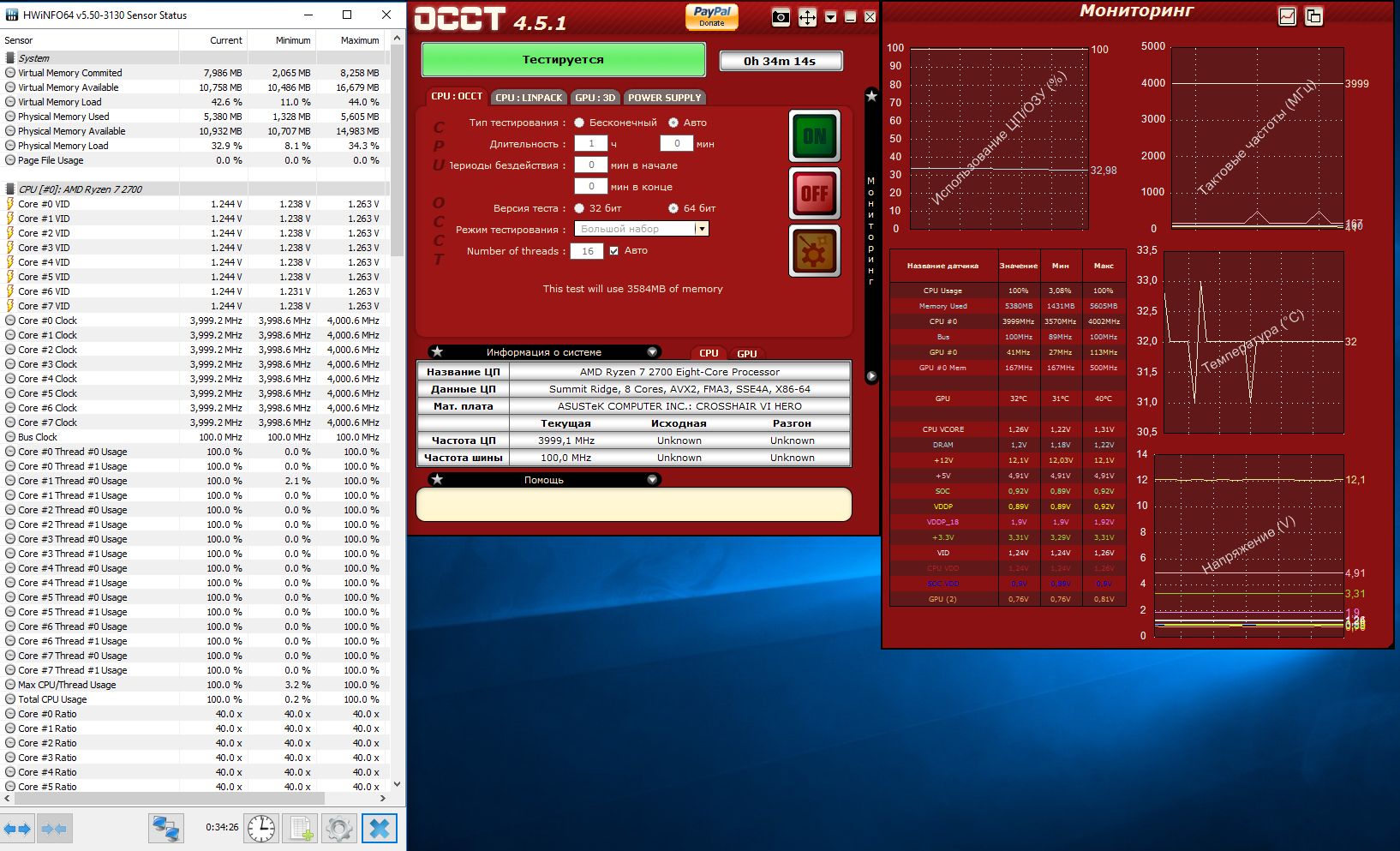Select the Max CPU/Thread Usage row
The height and width of the screenshot is (851, 1400).
[x=194, y=685]
